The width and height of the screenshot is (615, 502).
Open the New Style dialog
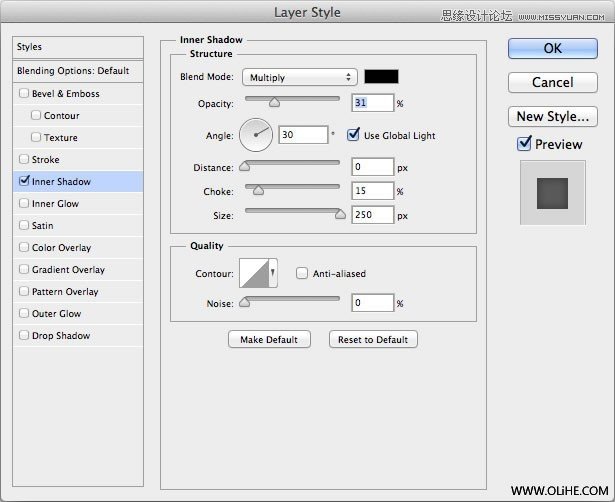point(553,116)
